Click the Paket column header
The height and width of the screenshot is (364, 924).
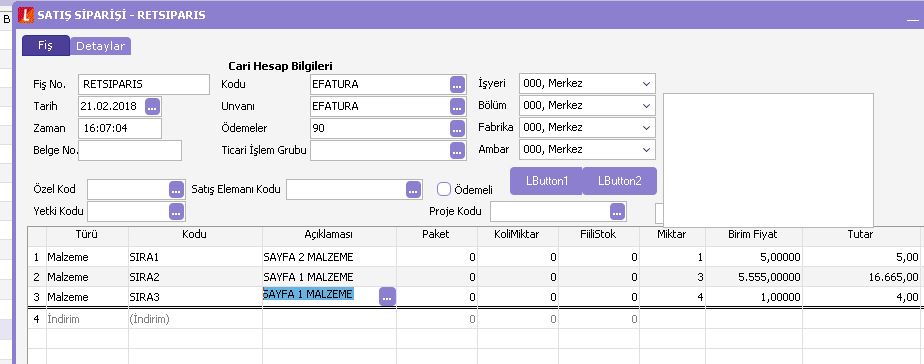click(437, 234)
